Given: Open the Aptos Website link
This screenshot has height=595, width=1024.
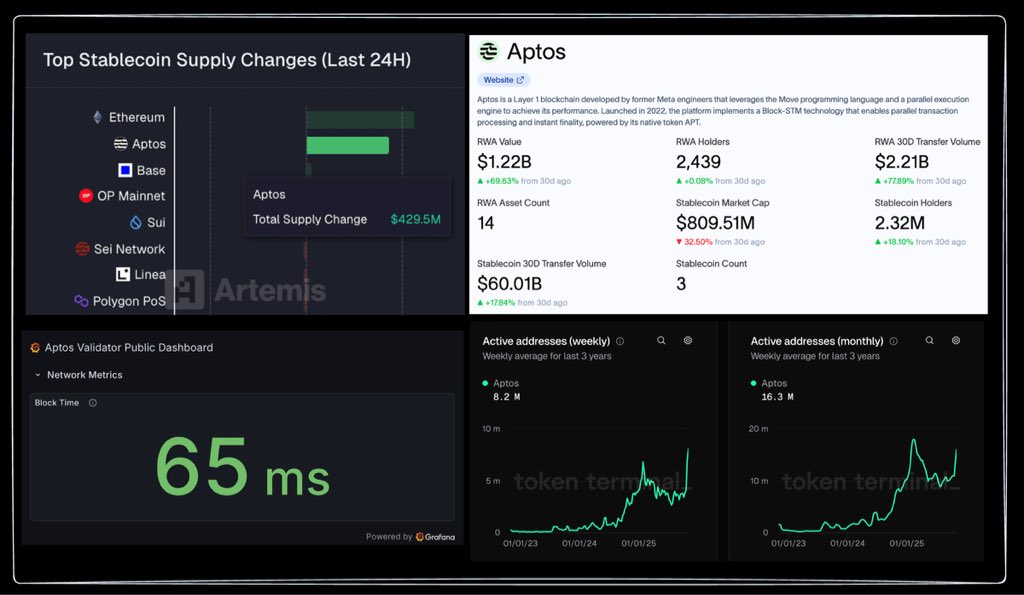Looking at the screenshot, I should coord(504,80).
